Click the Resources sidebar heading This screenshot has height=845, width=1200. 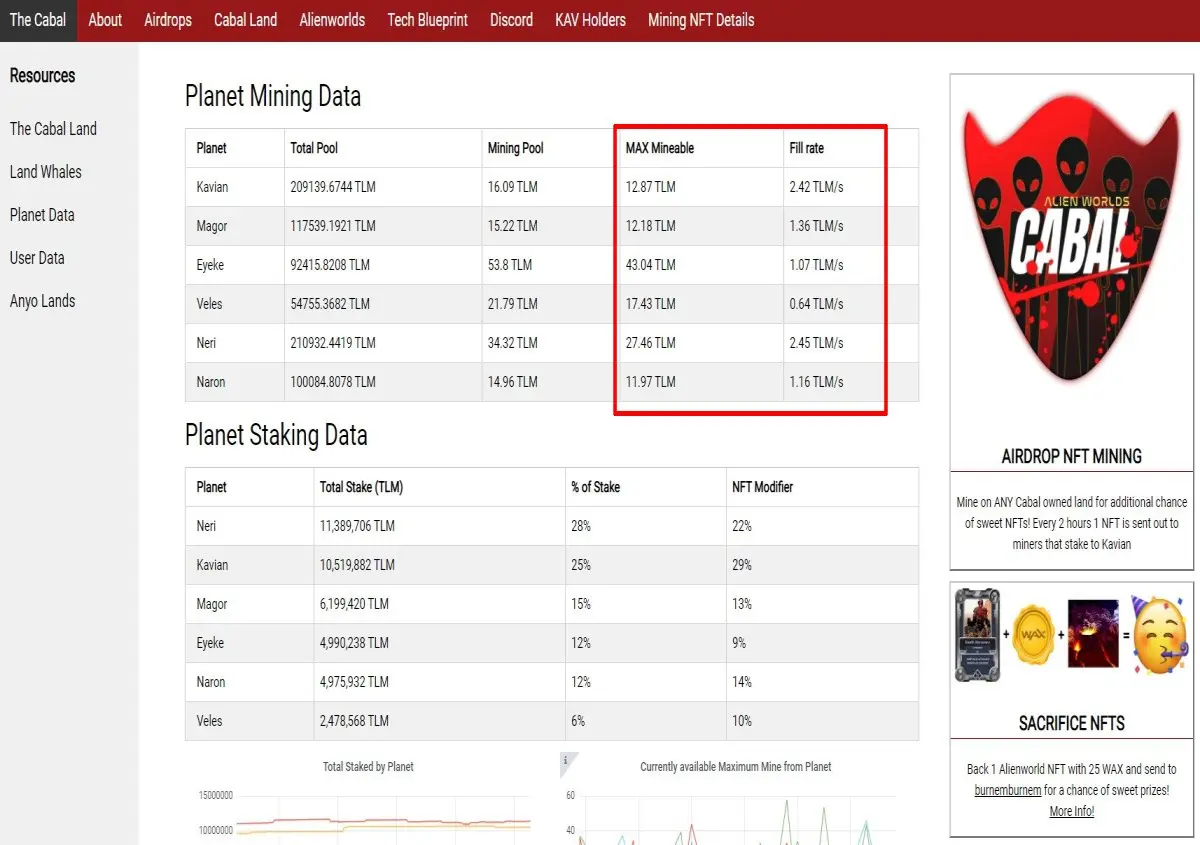click(x=42, y=76)
